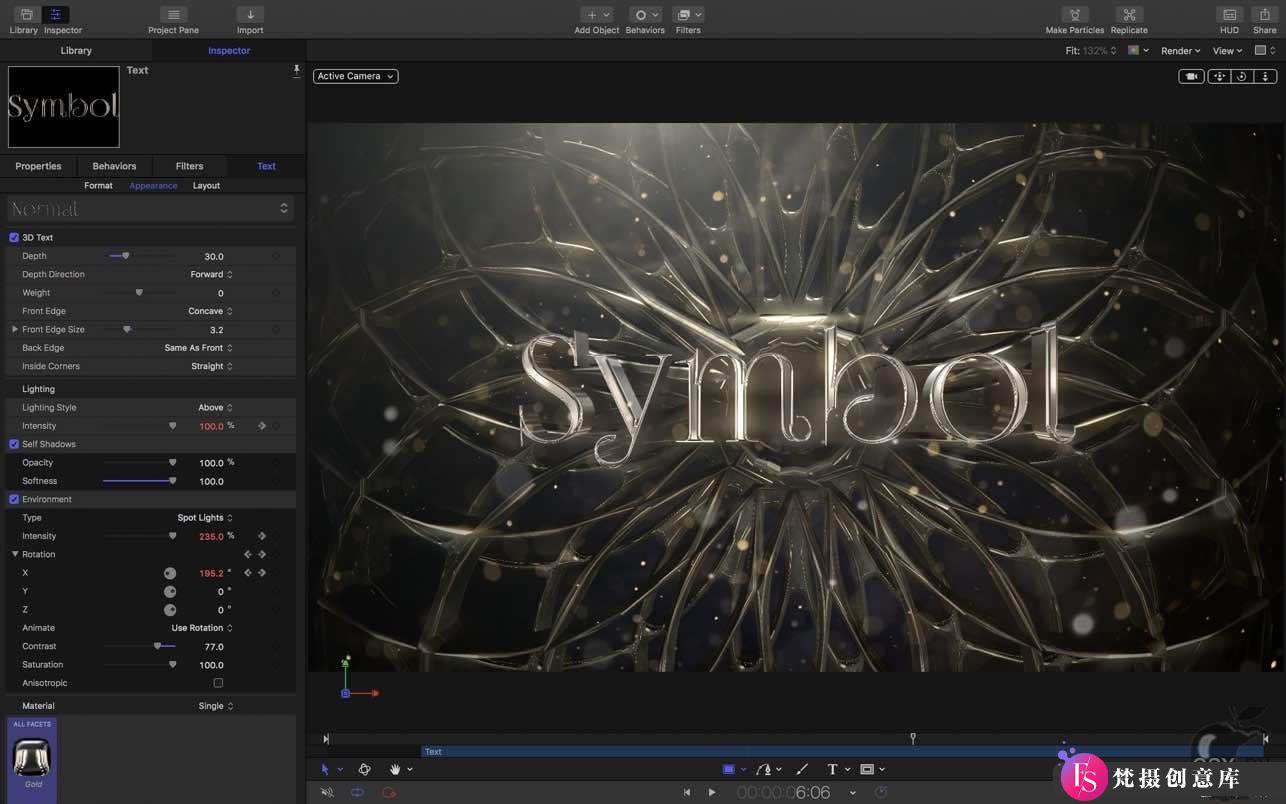Uncheck the Environment checkbox
The width and height of the screenshot is (1286, 804).
click(14, 499)
